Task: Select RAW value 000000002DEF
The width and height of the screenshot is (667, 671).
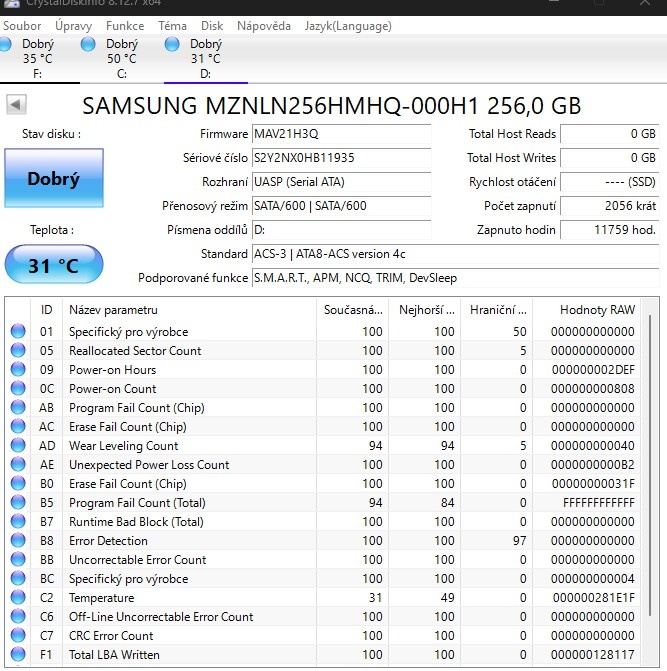Action: point(593,370)
